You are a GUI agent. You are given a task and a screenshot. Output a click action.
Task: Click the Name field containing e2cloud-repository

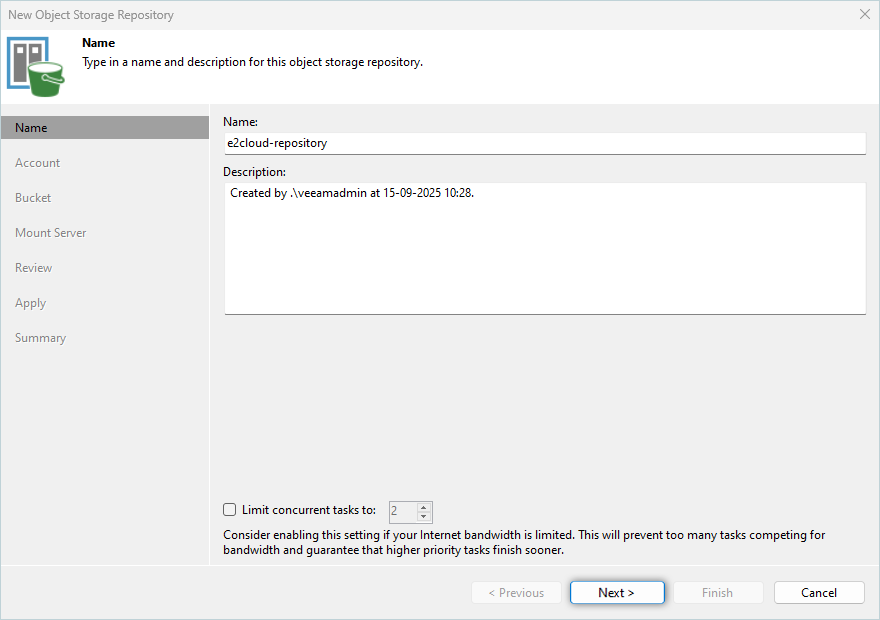[543, 143]
